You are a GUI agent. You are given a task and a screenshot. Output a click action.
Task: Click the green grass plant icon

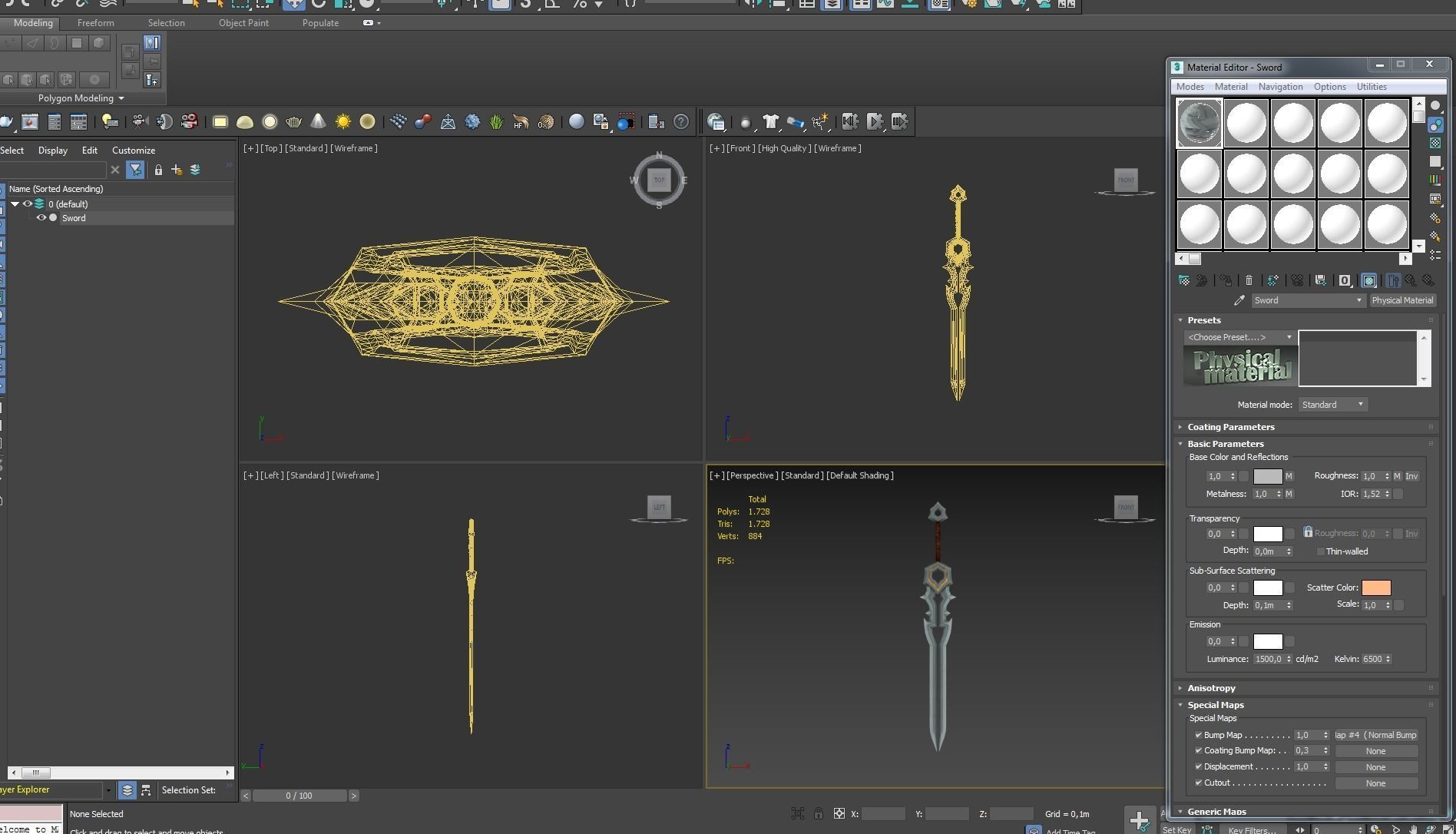[x=496, y=121]
